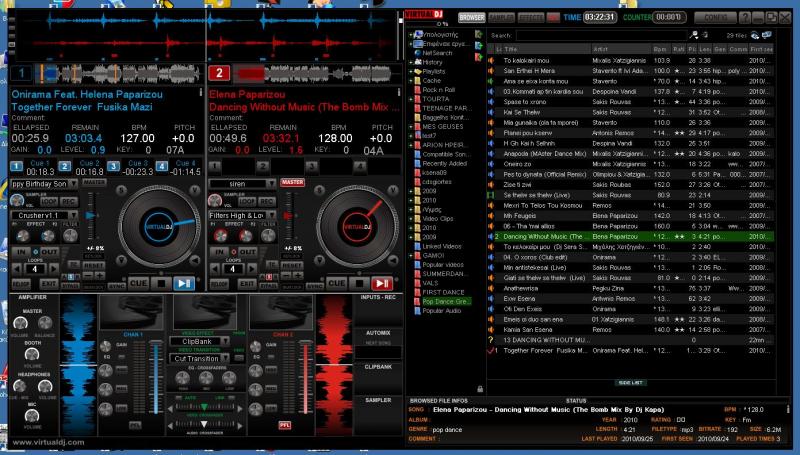This screenshot has height=455, width=800.
Task: Toggle sampler LOOP on deck 2
Action: (x=247, y=201)
